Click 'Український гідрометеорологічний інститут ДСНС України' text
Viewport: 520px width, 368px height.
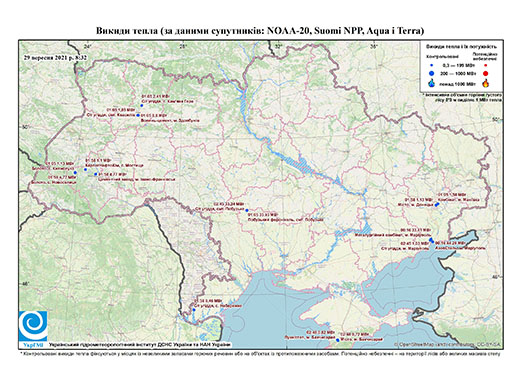pos(140,345)
